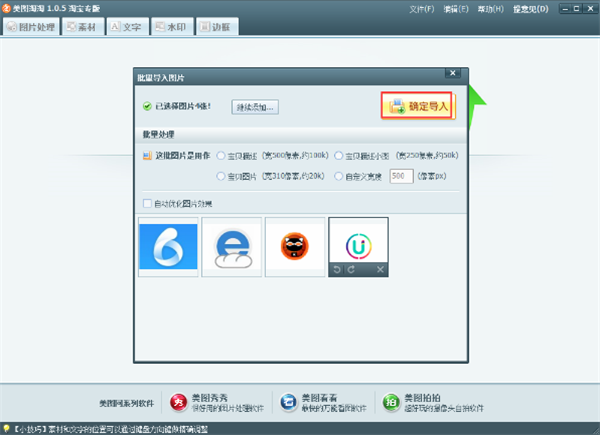
Task: Open 美图看看 software icon at bottom
Action: click(x=288, y=401)
